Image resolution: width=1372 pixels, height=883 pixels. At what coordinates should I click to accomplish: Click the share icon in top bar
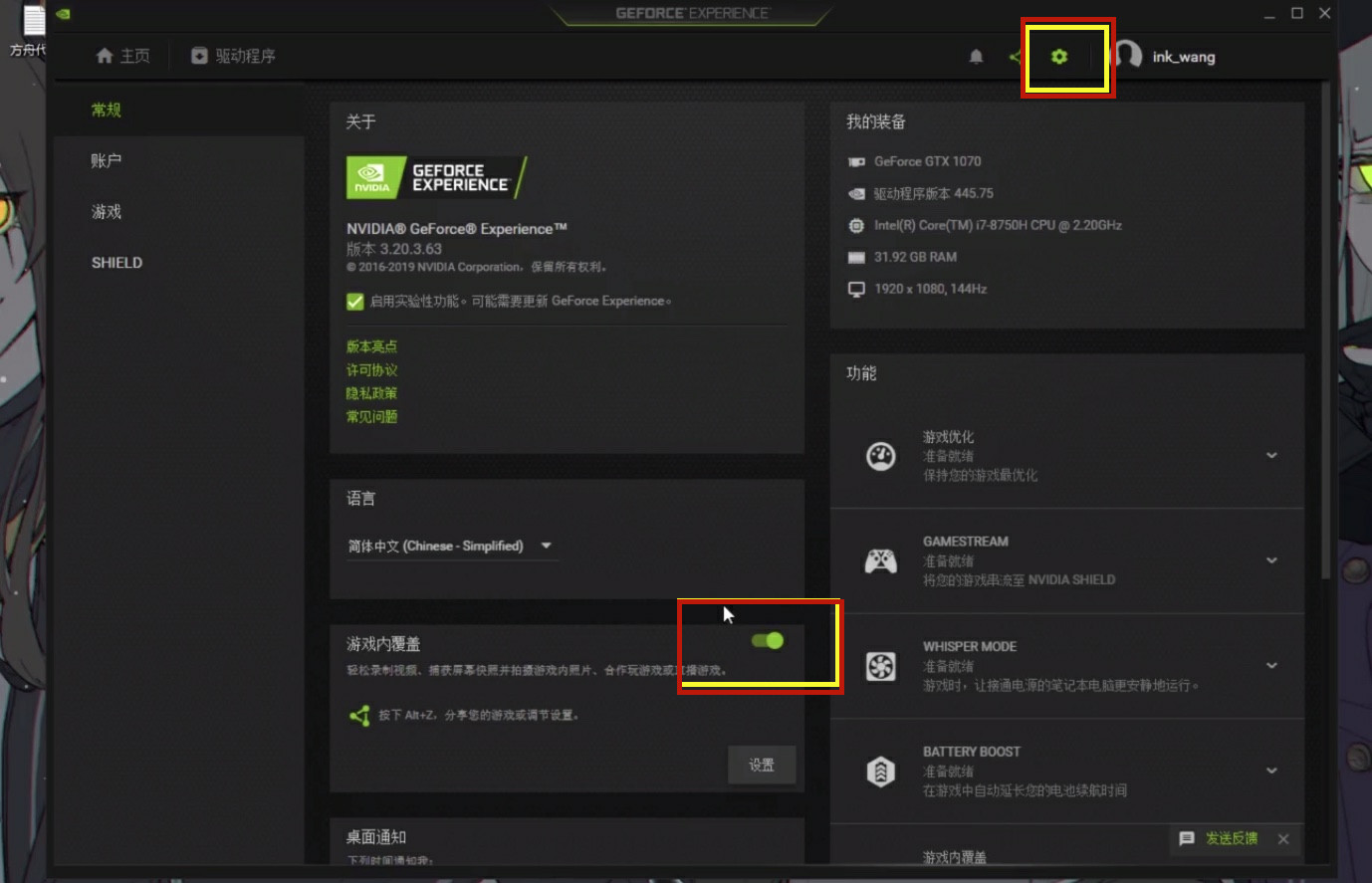tap(1015, 57)
